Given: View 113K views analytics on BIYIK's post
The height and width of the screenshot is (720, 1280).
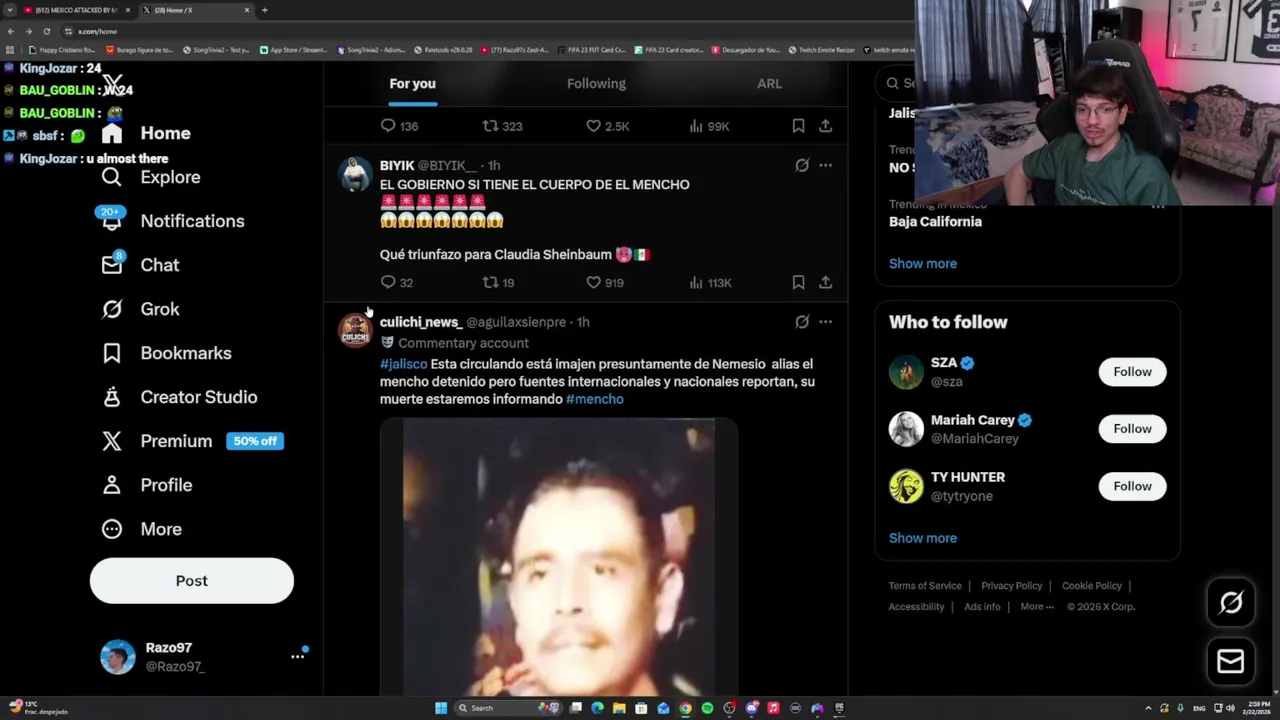Looking at the screenshot, I should point(710,283).
